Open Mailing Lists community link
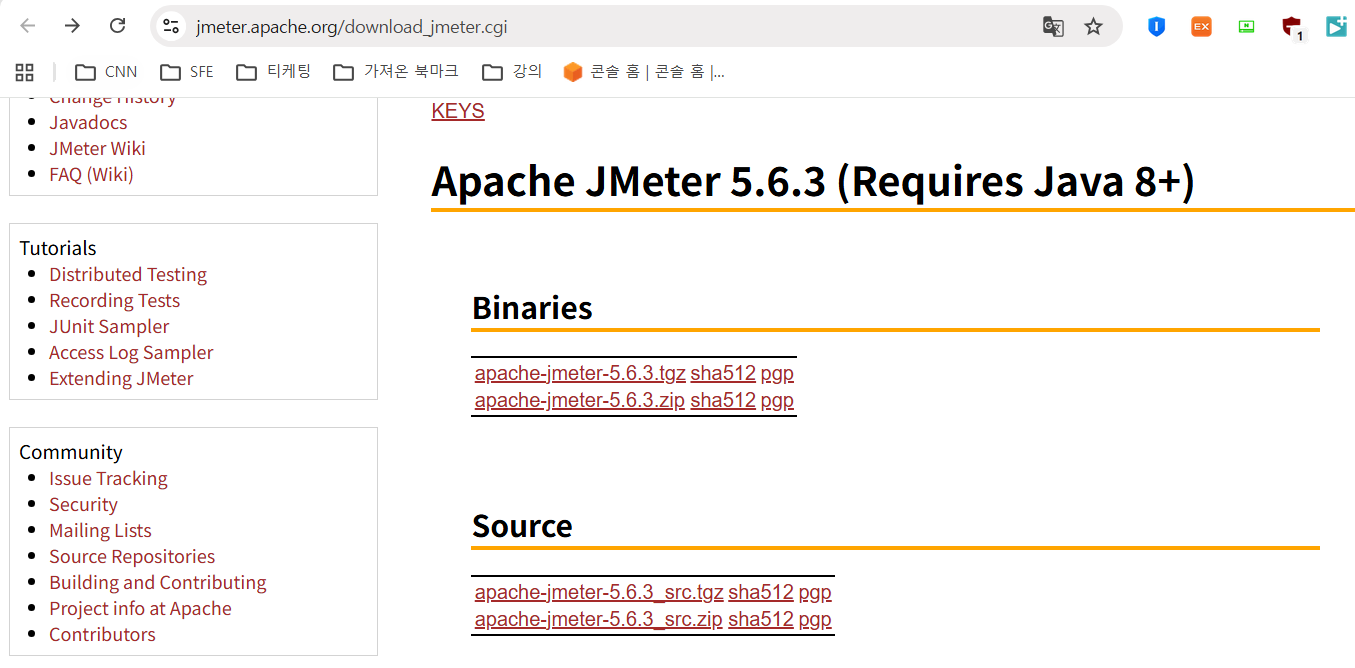This screenshot has height=668, width=1355. click(100, 530)
